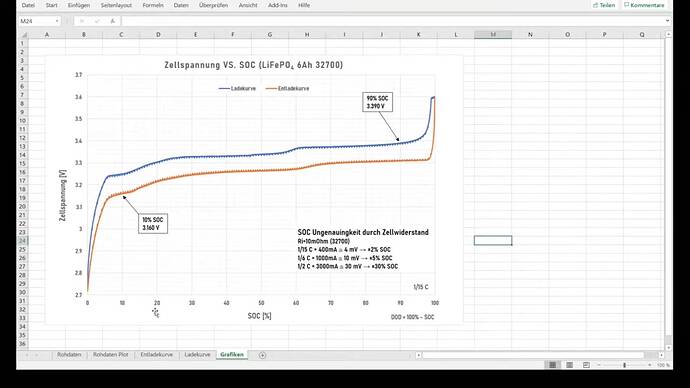
Task: Expand the formula bar chevron
Action: [668, 21]
